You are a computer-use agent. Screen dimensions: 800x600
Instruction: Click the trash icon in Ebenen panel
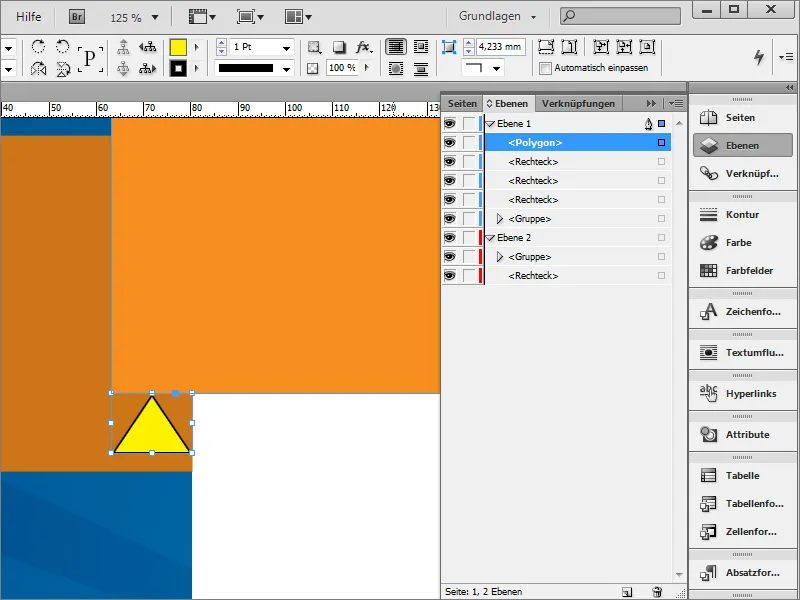[656, 590]
